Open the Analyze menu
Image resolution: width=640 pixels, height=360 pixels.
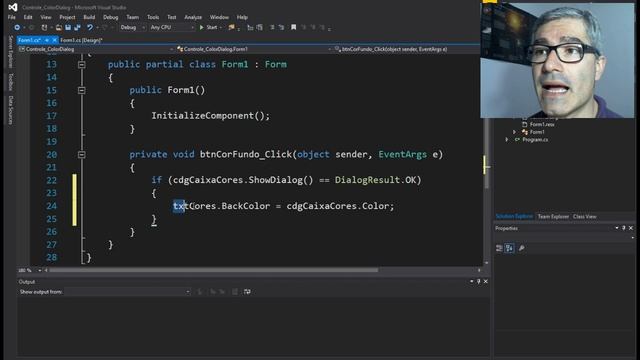tap(193, 17)
